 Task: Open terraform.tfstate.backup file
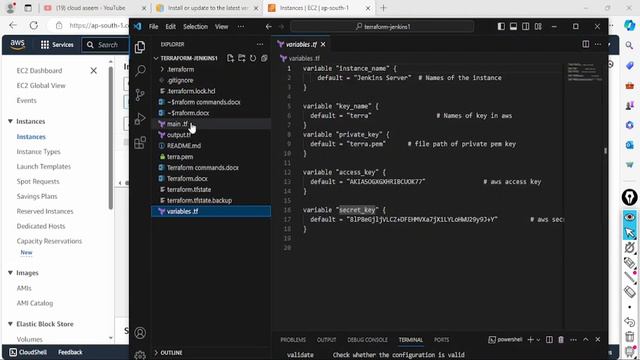coord(211,200)
